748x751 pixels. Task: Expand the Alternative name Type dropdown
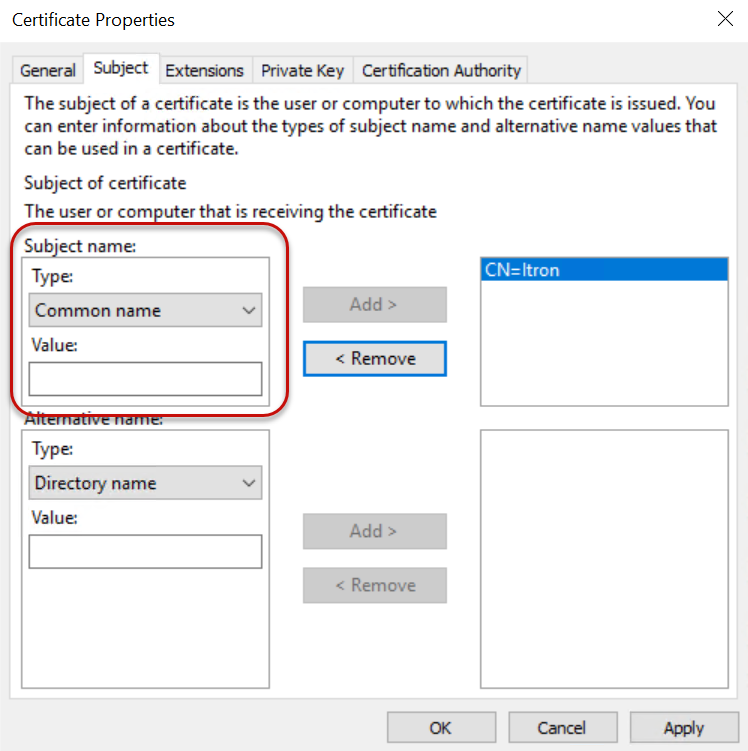click(x=146, y=483)
